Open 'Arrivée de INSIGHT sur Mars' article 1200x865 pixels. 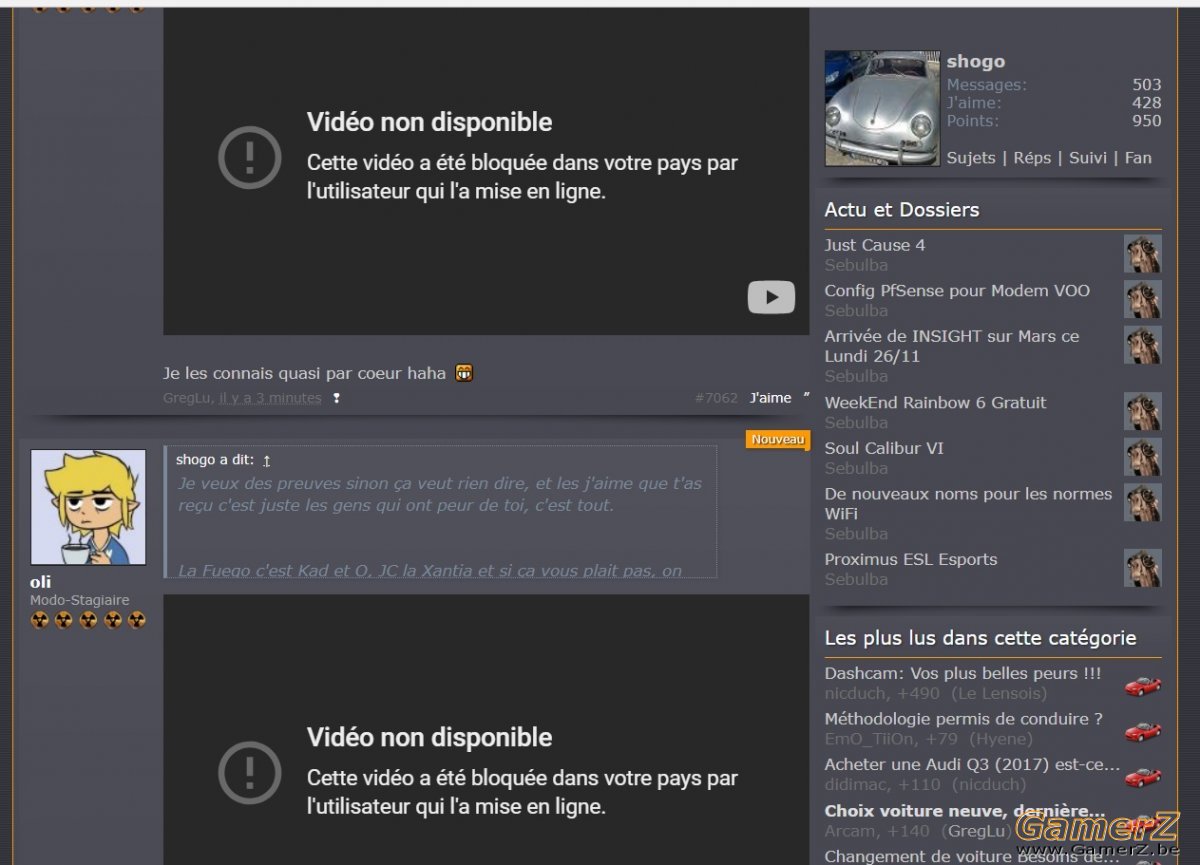click(x=952, y=346)
